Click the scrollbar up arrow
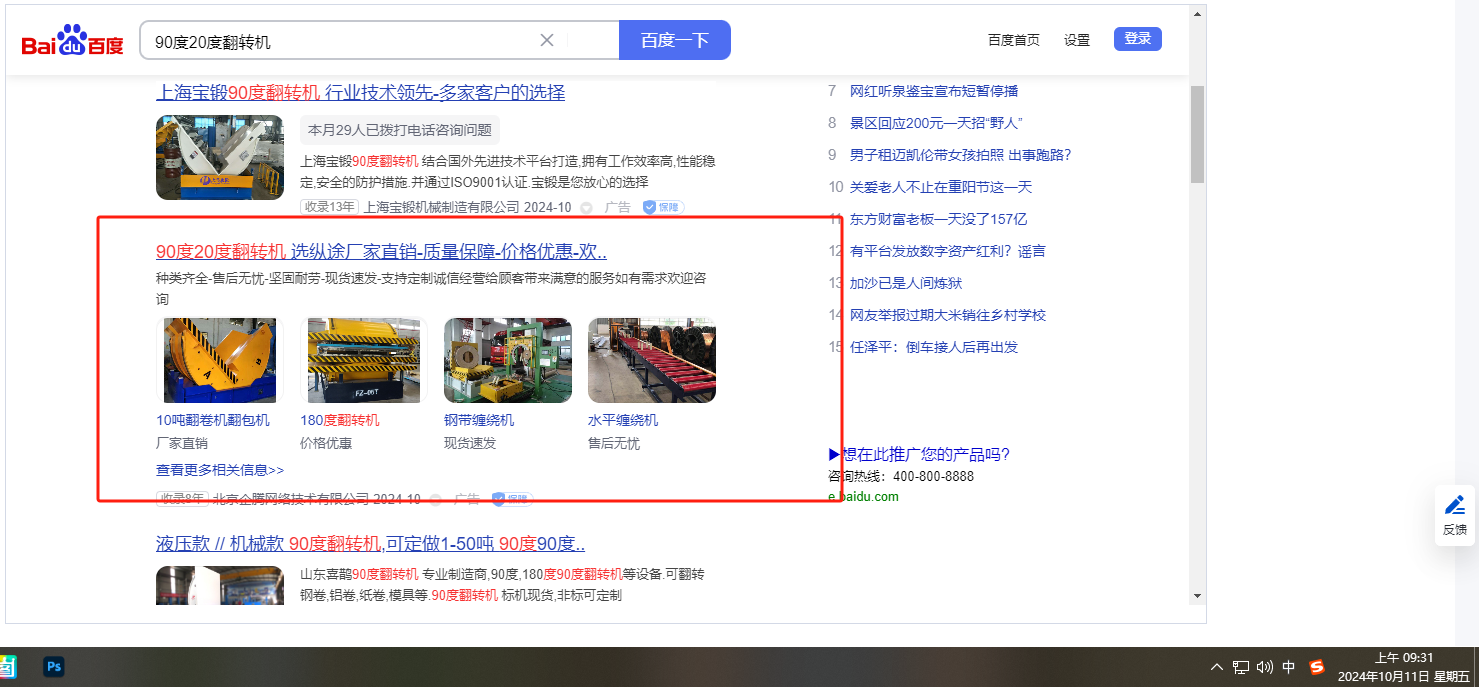 pyautogui.click(x=1197, y=15)
